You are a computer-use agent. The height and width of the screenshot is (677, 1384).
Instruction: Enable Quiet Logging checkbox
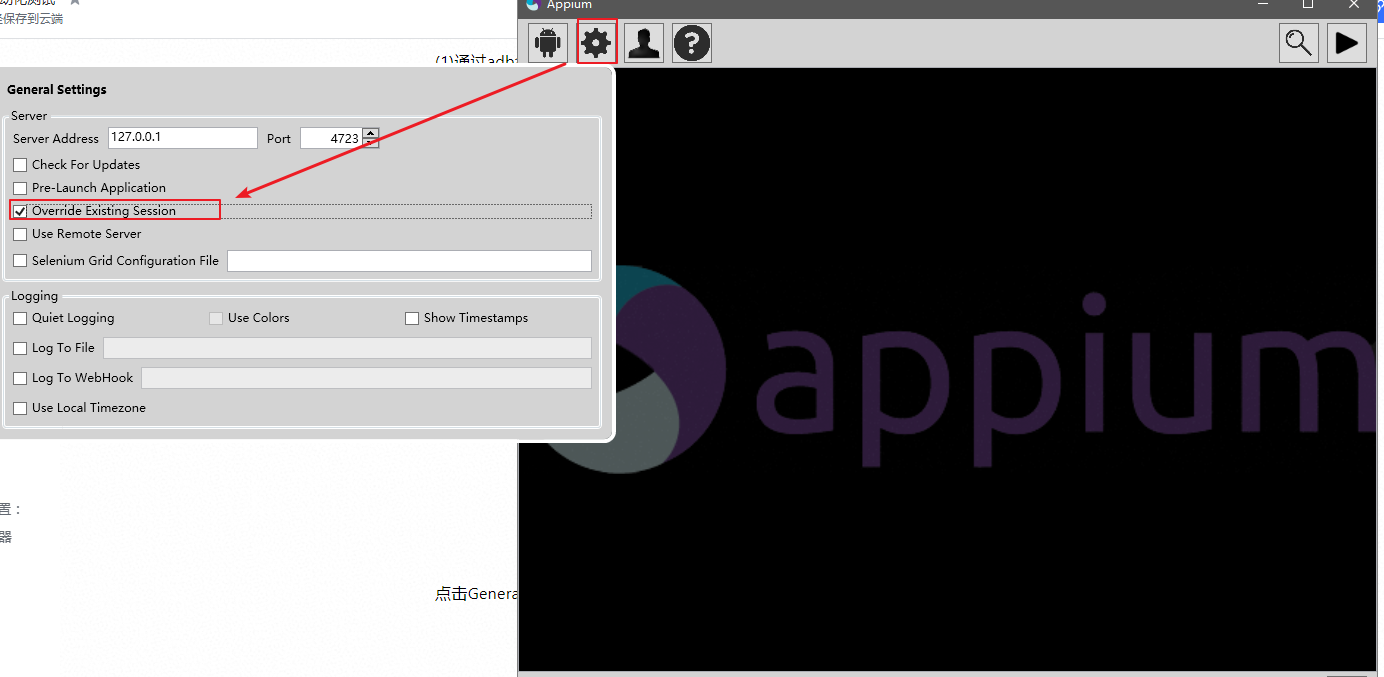click(20, 318)
